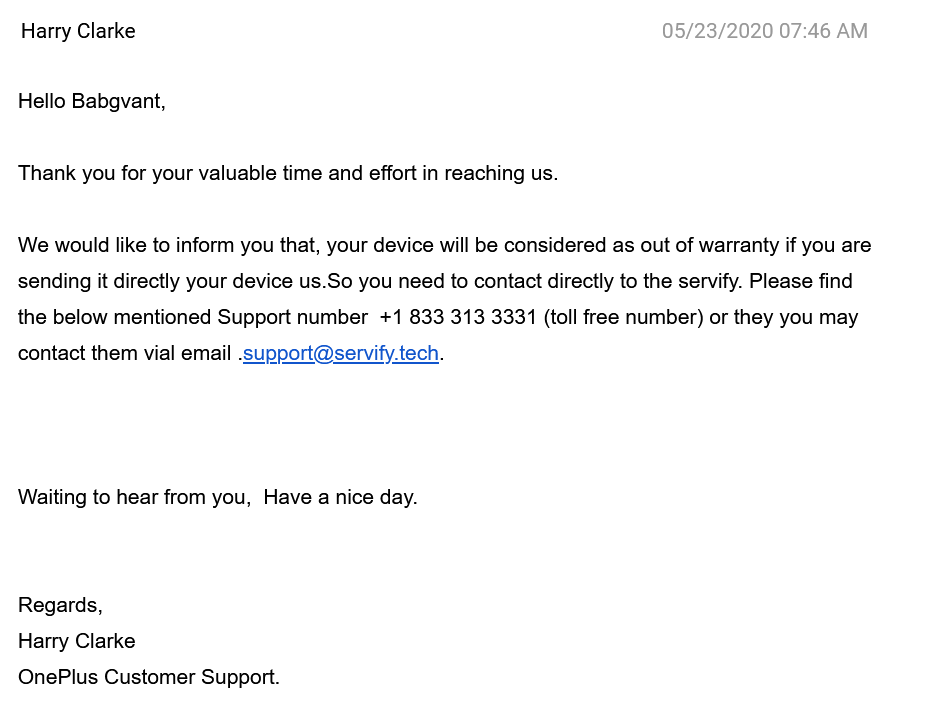Click the 'Have a nice day.' phrase
Viewport: 943px width, 712px height.
(x=340, y=497)
